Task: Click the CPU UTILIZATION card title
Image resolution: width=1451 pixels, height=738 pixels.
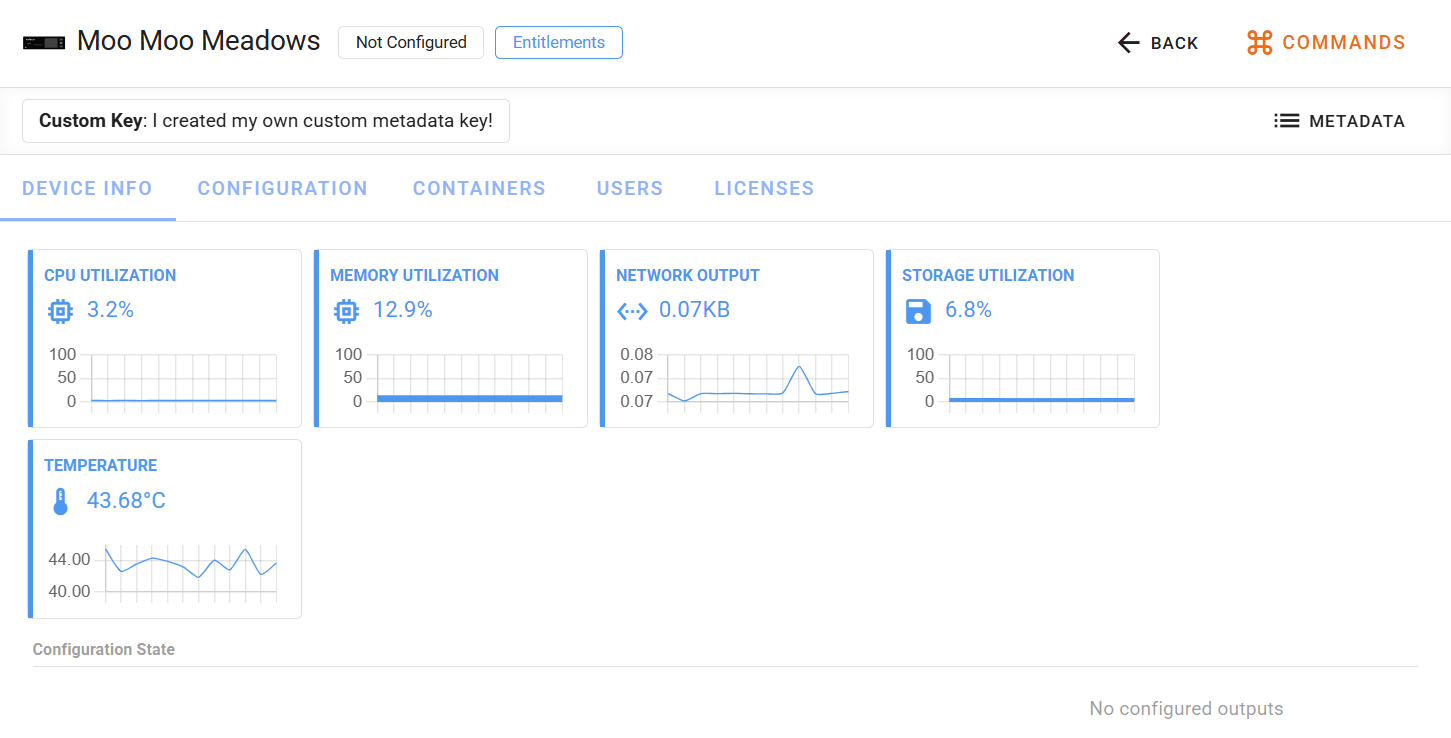Action: pos(110,275)
